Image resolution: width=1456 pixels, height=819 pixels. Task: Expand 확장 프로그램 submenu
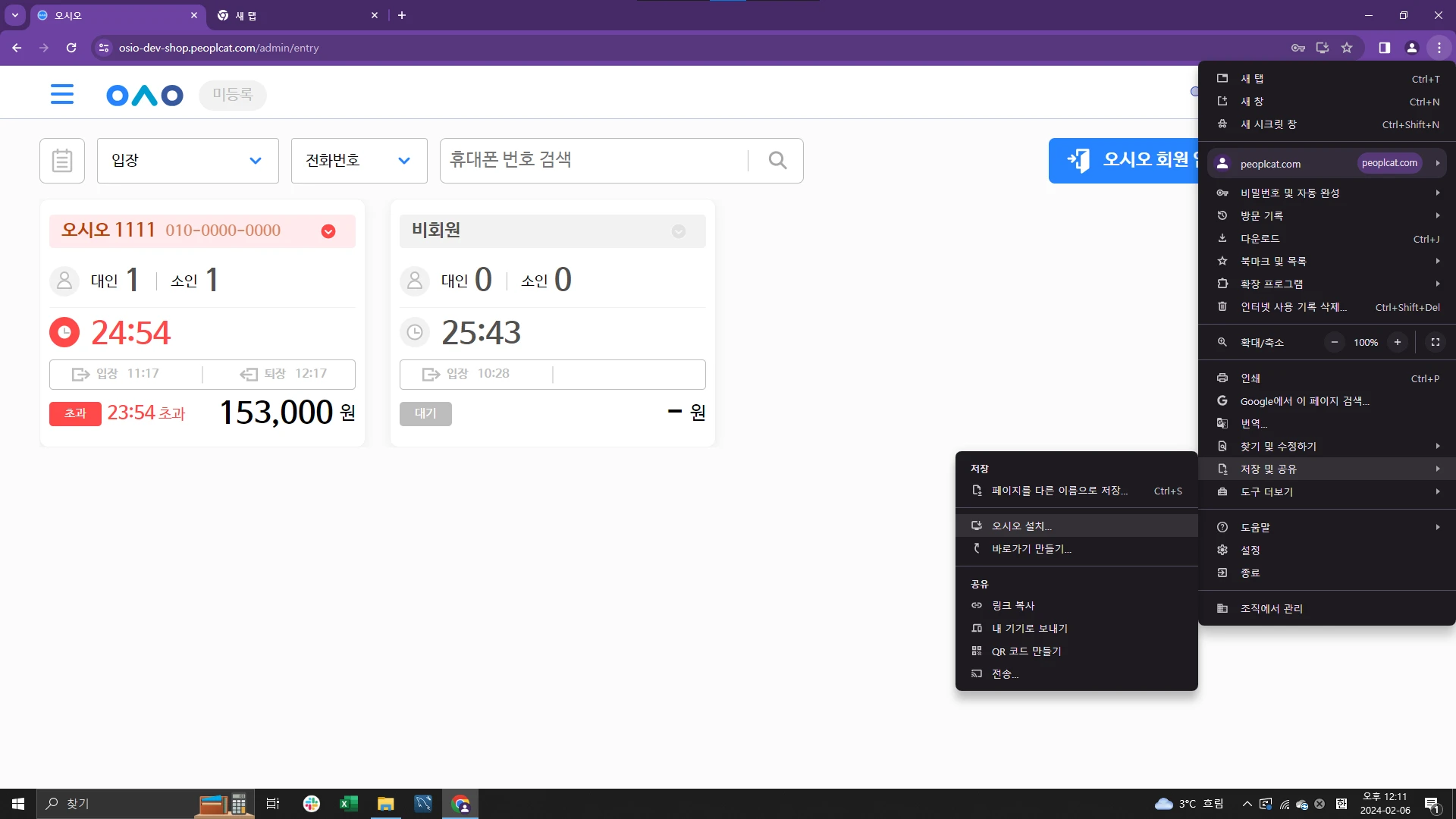pos(1327,284)
